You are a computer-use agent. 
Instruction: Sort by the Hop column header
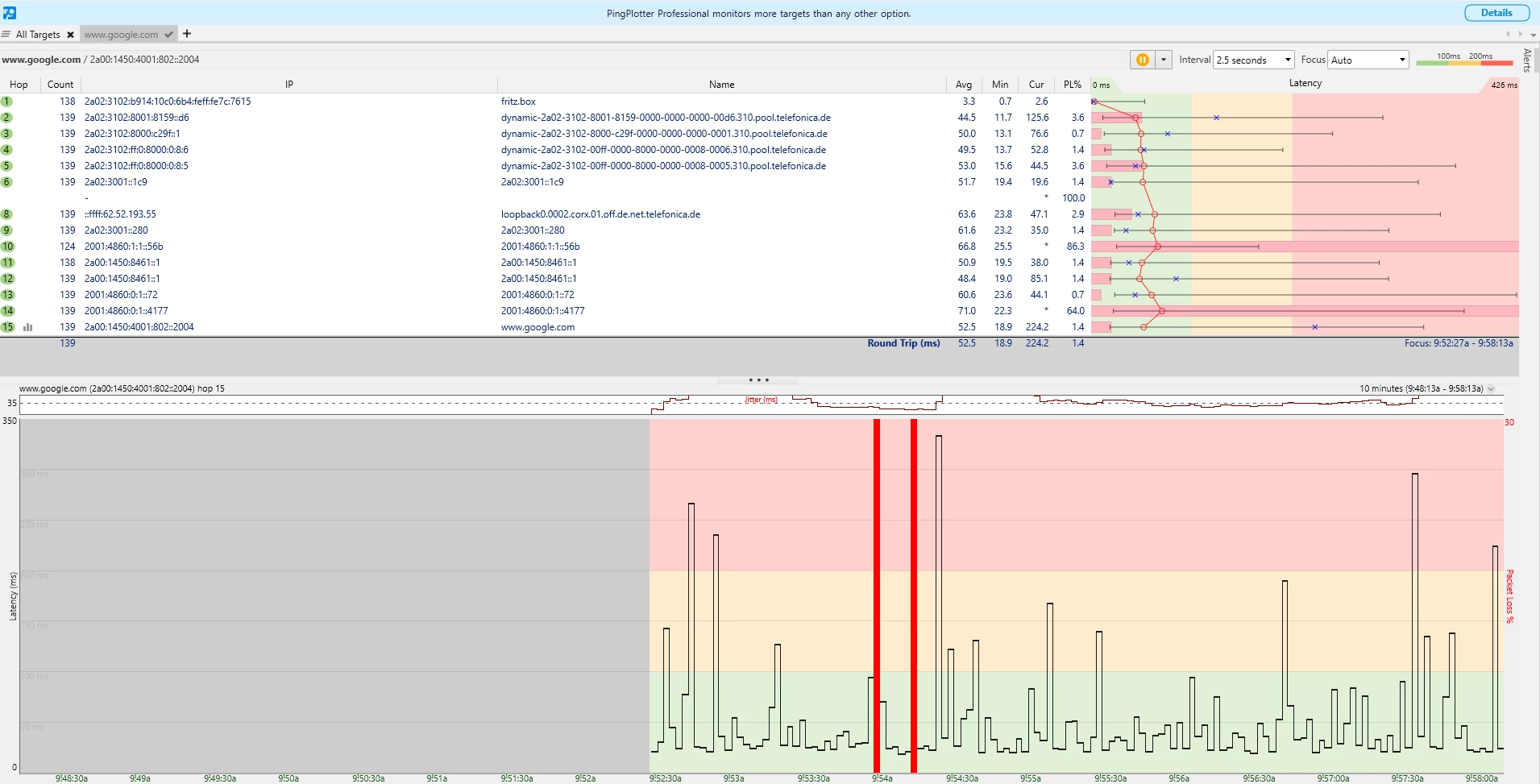click(x=19, y=85)
